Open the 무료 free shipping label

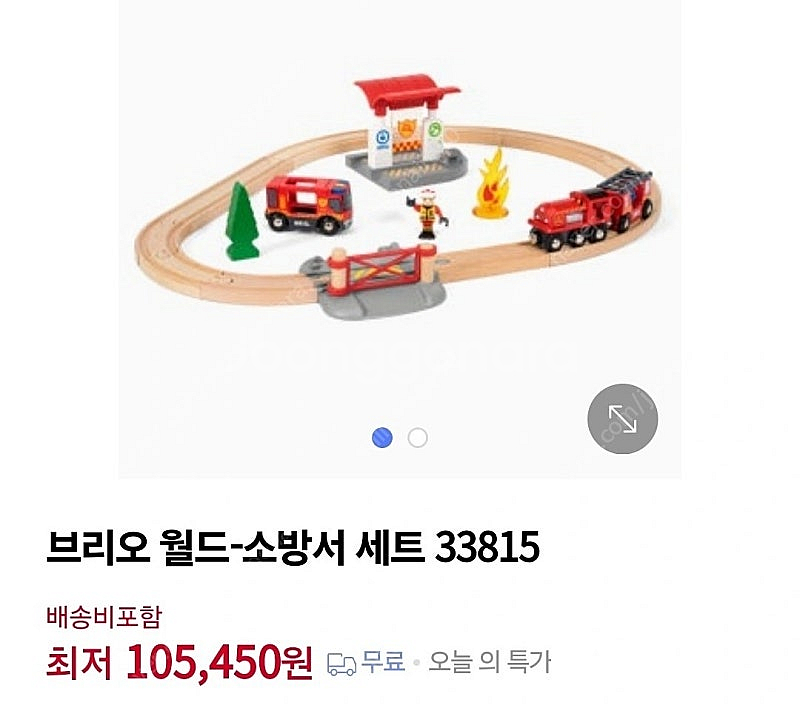(x=383, y=662)
